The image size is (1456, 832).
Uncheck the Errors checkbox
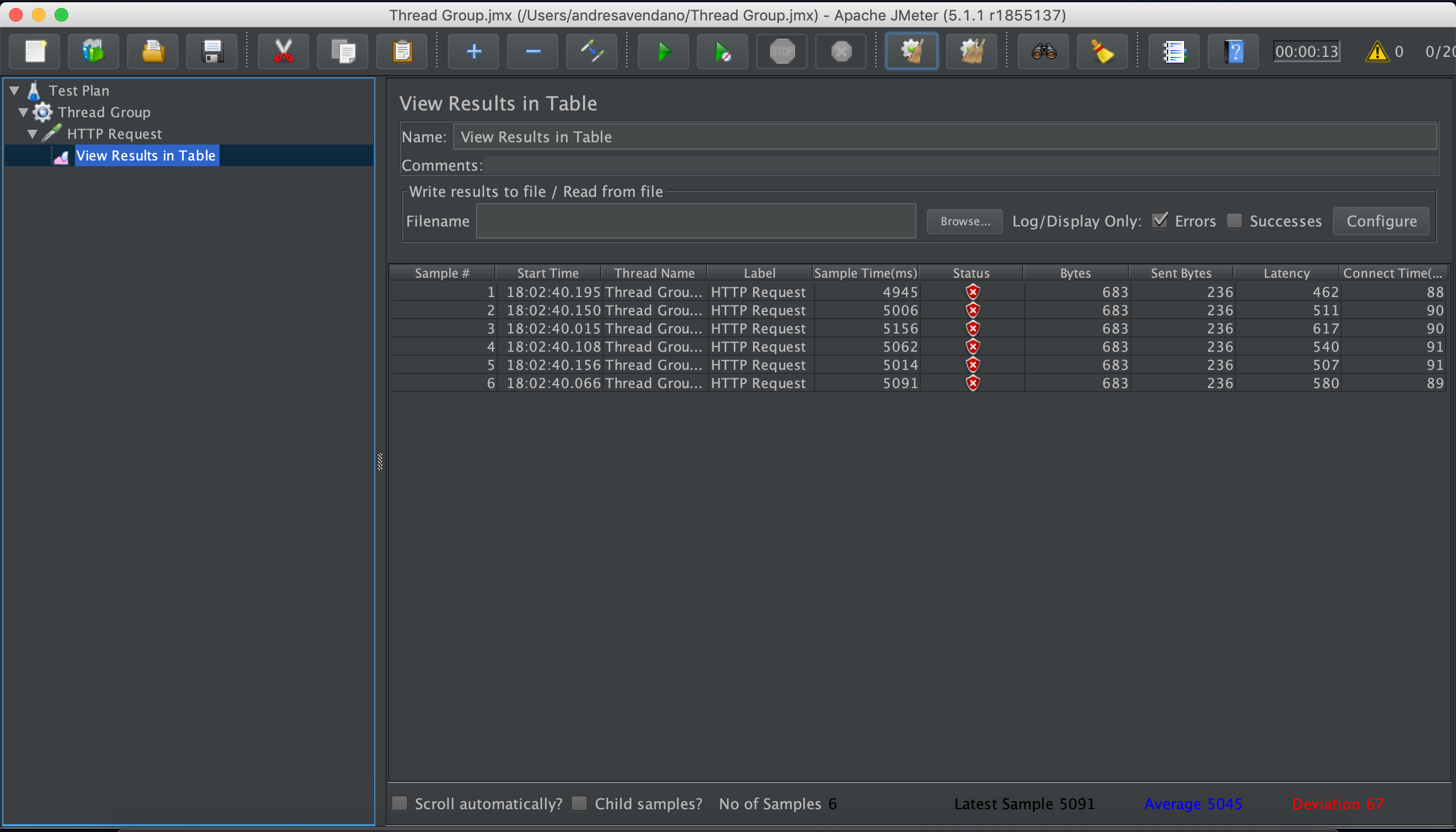1160,221
